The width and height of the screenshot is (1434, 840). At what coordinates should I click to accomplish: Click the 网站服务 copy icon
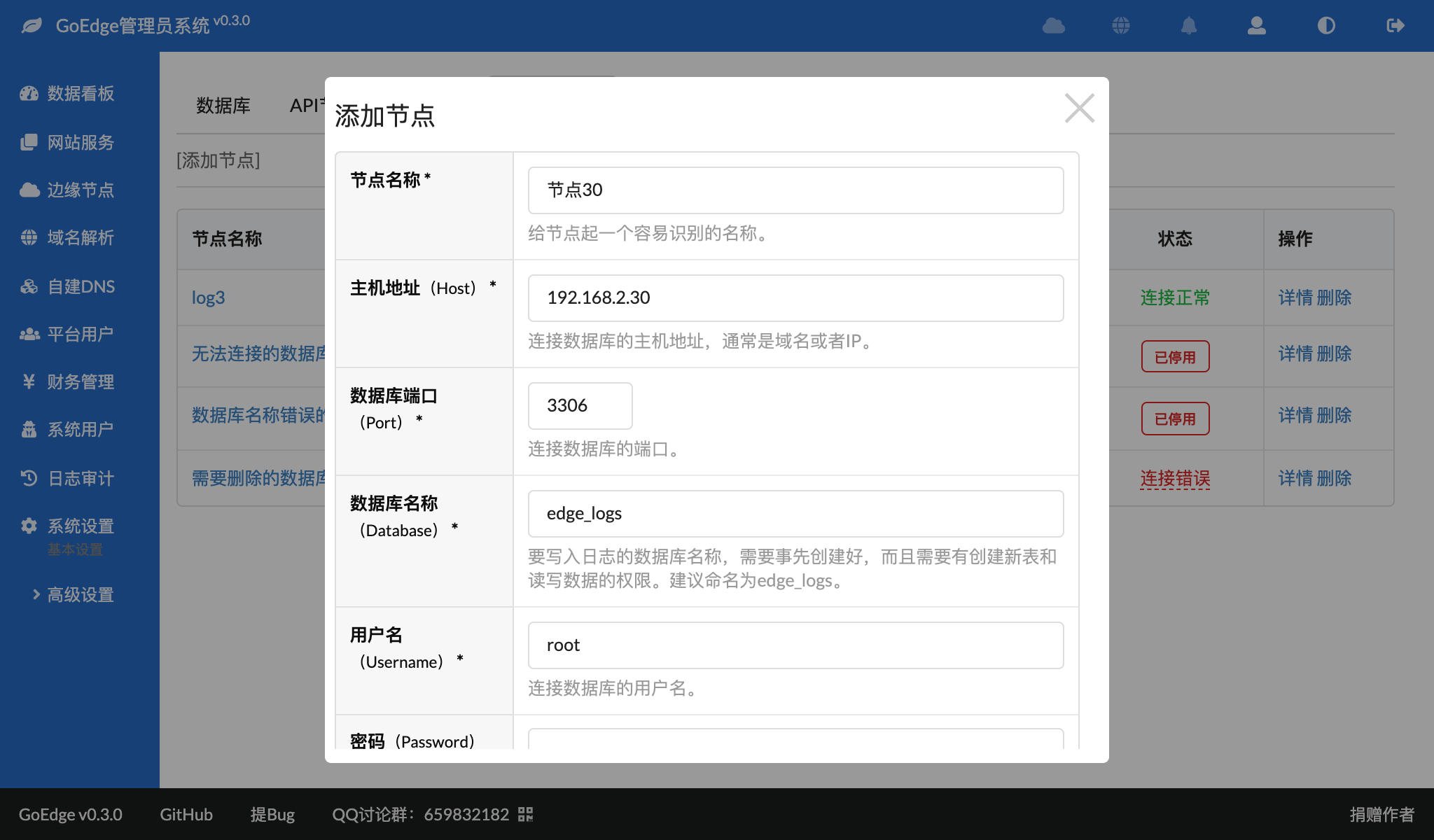point(29,142)
